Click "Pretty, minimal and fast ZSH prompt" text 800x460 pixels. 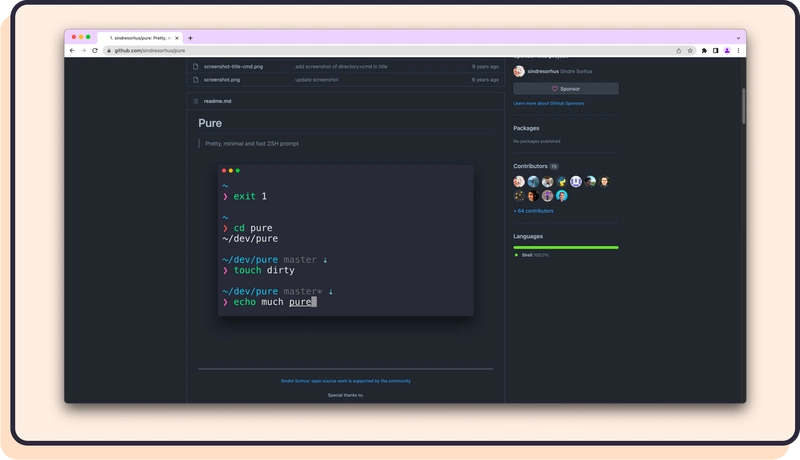click(x=252, y=143)
